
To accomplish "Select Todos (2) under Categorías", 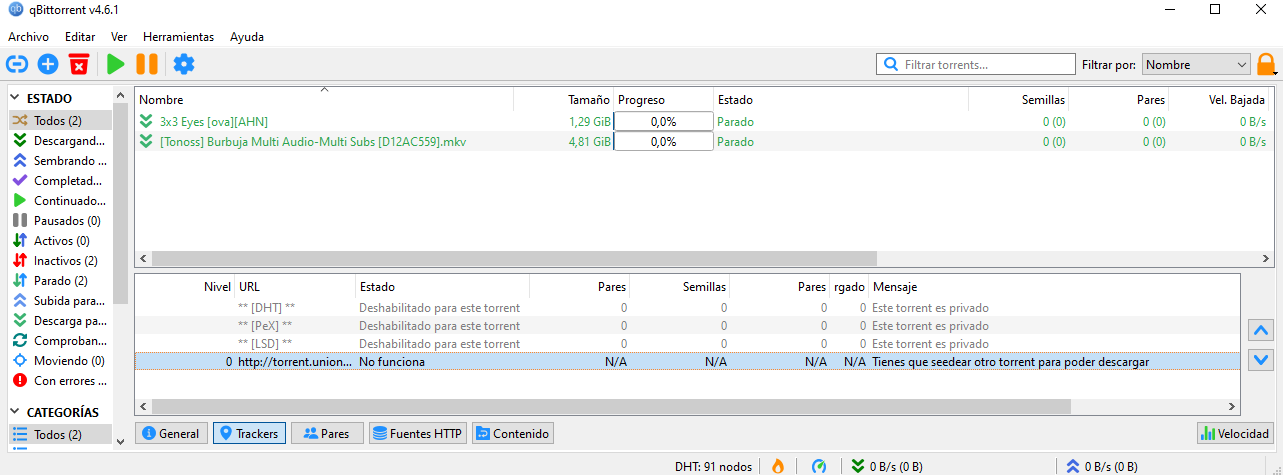I will coord(59,435).
